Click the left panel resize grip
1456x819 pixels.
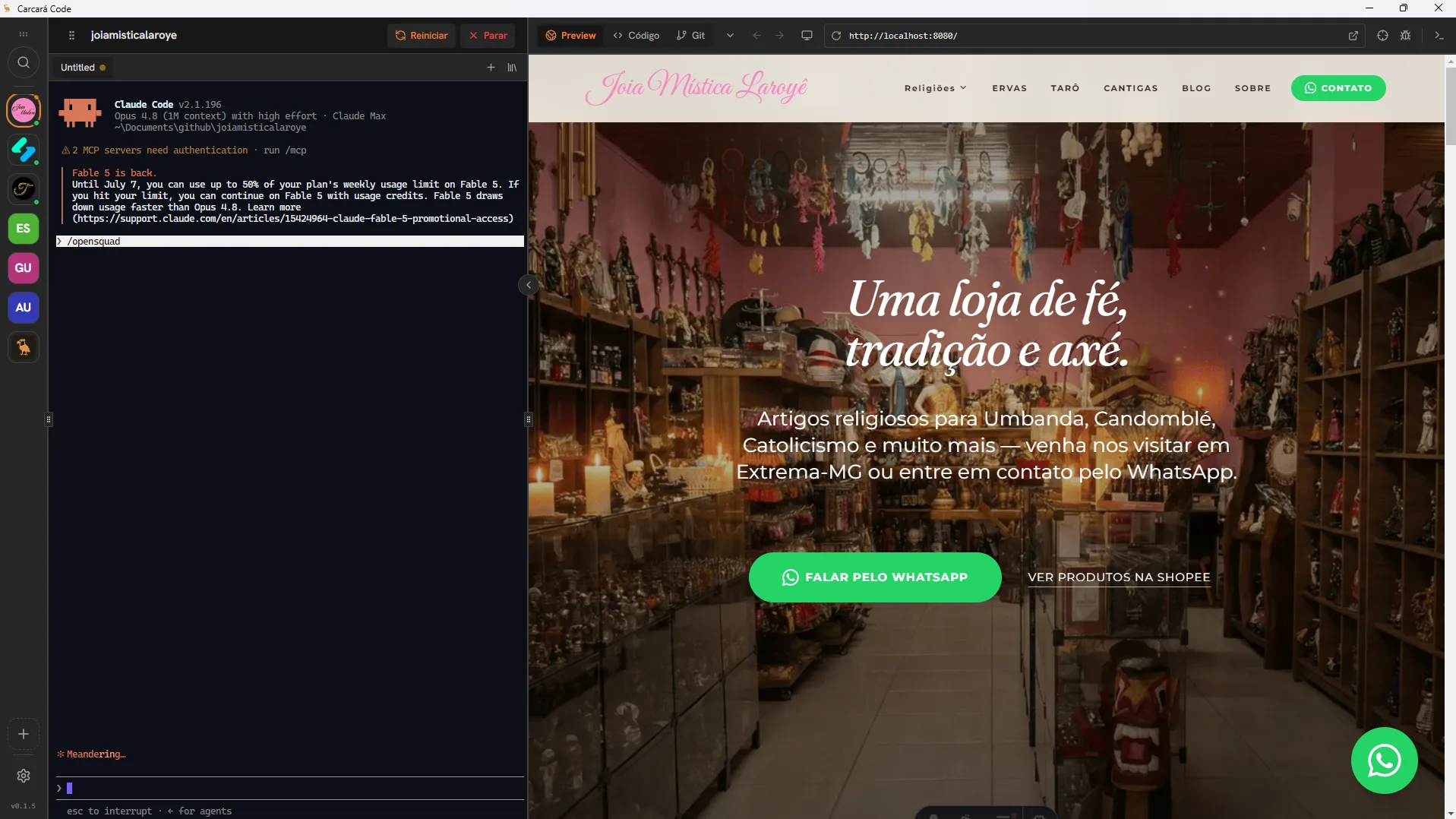[49, 419]
